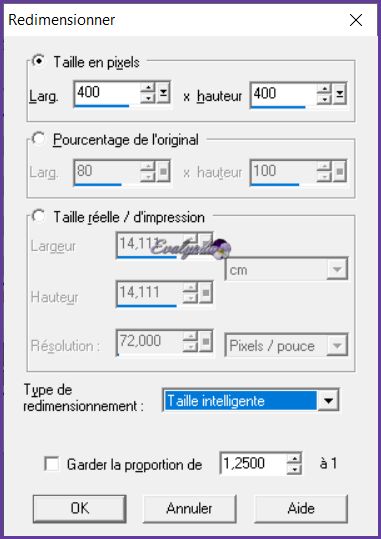Open help with the Aide button
Screen dimensions: 381x539
(301, 508)
